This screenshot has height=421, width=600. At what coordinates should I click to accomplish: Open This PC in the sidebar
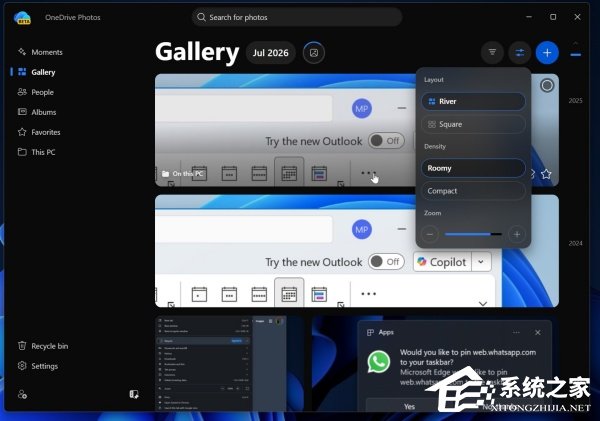36,152
